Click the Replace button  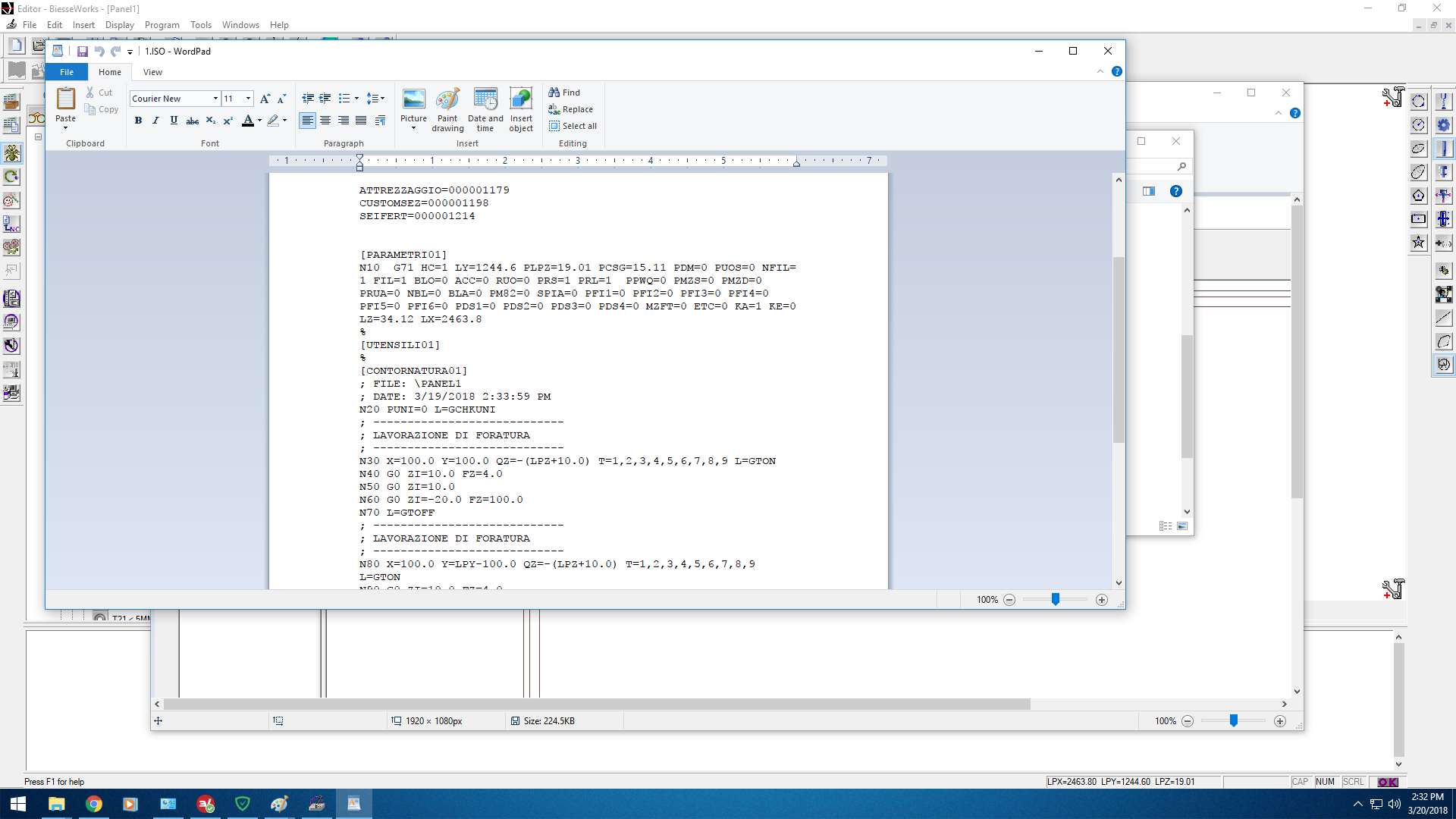[571, 109]
